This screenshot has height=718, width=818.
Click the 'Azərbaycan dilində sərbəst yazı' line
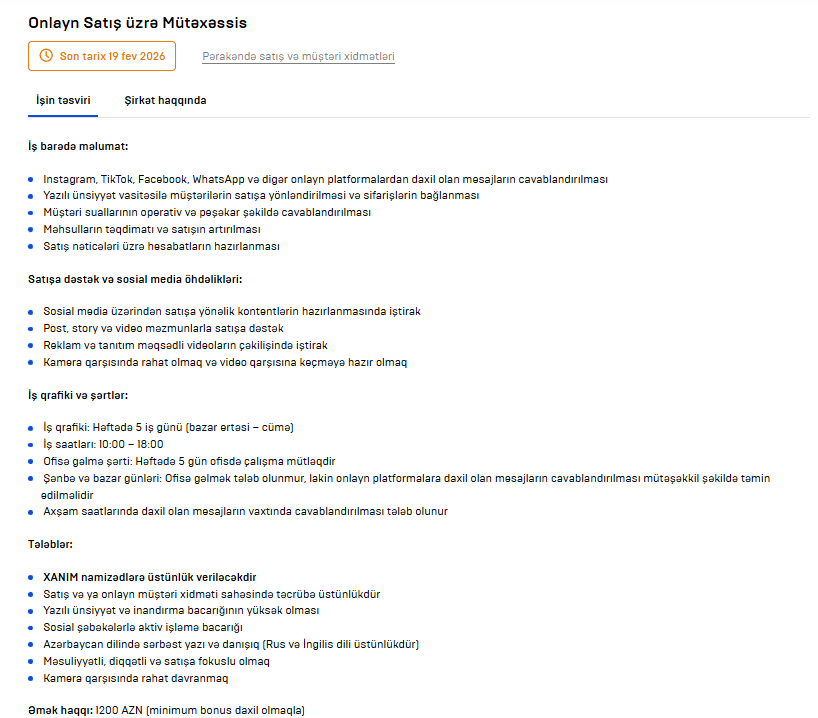(231, 644)
